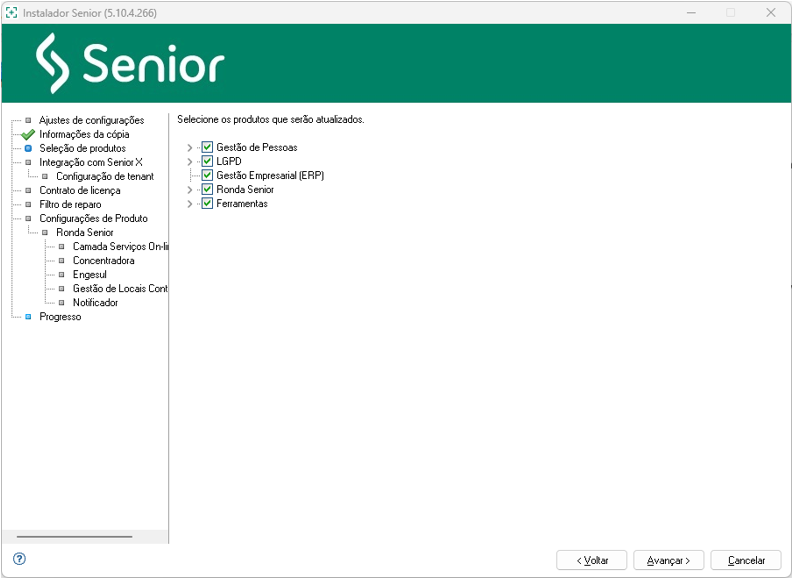Uncheck the Gestão de Pessoas checkbox
795x579 pixels.
207,148
